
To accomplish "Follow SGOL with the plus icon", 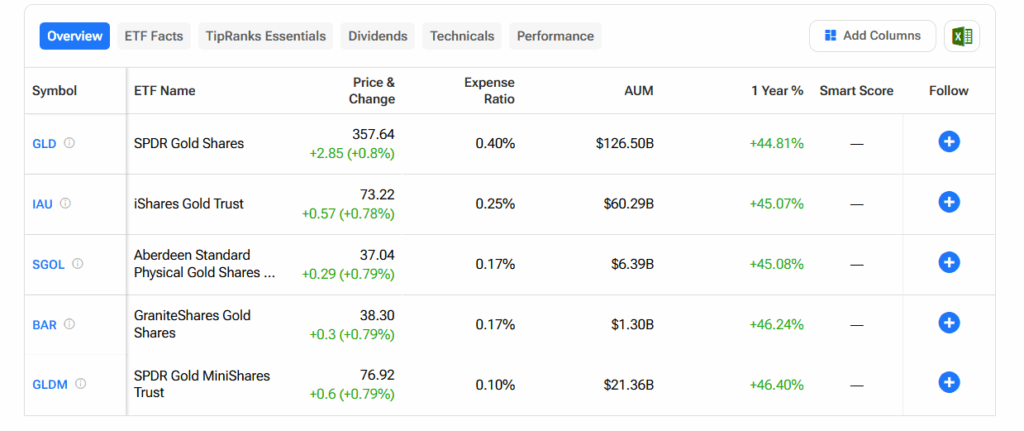I will point(949,263).
